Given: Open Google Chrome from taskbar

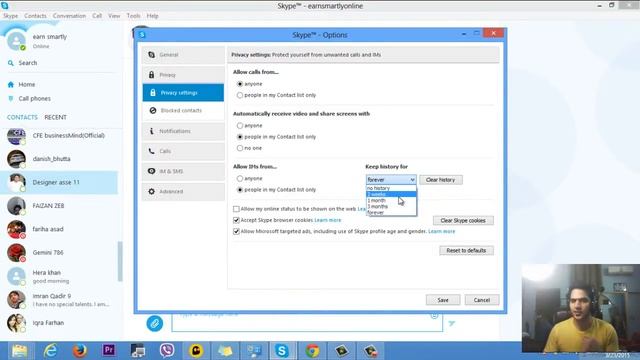Looking at the screenshot, I should pos(312,351).
